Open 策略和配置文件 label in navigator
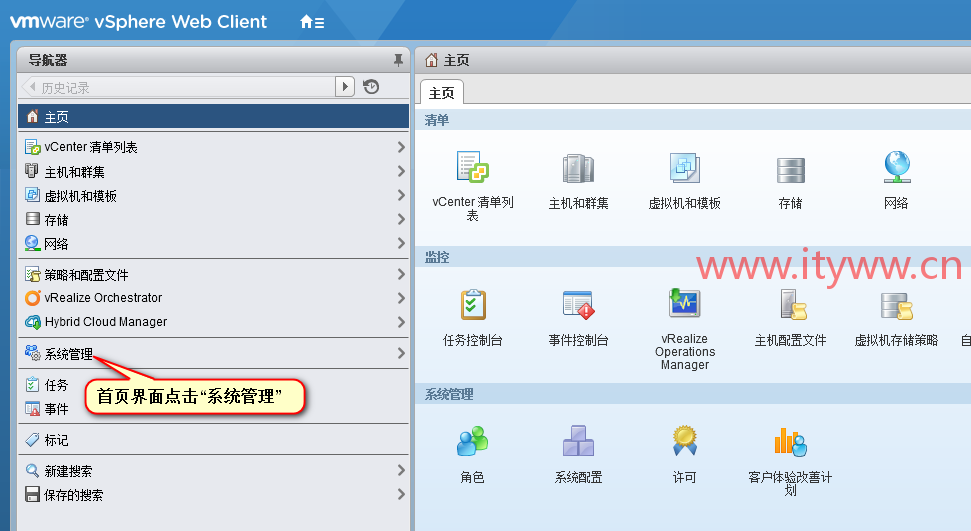The image size is (971, 531). (87, 274)
